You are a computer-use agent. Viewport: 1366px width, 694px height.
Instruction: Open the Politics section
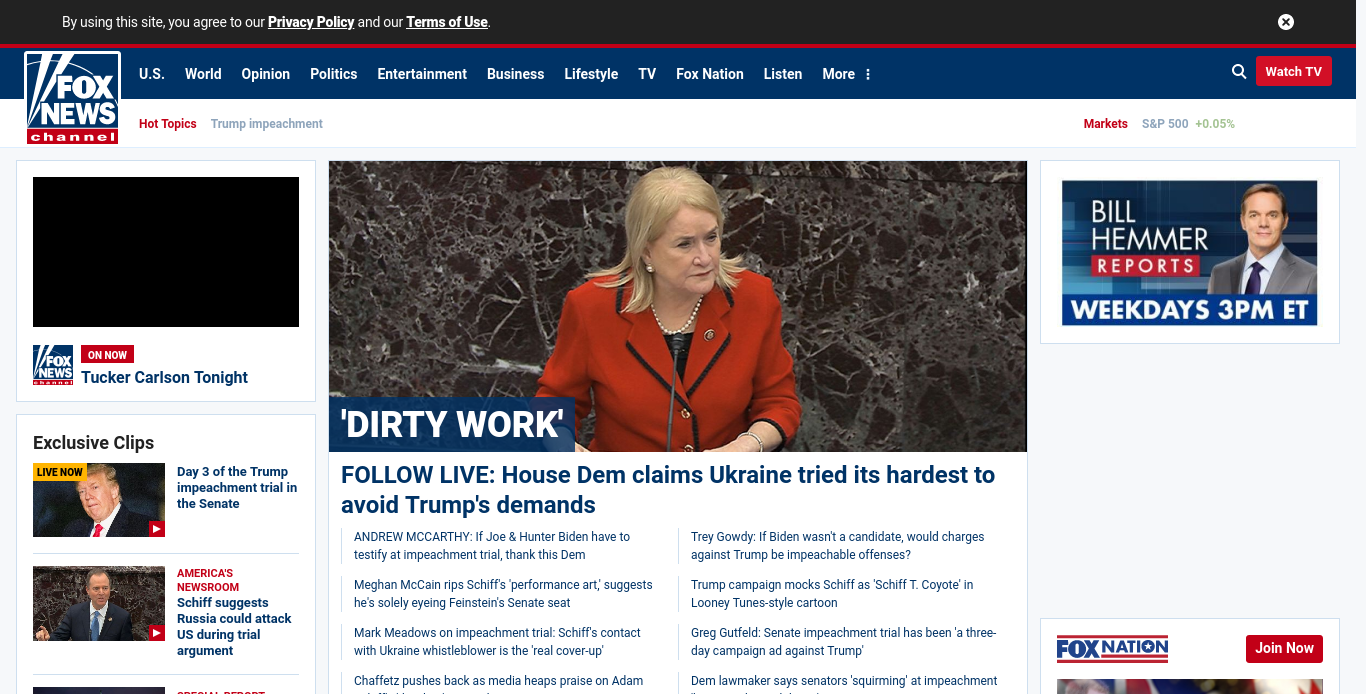(x=333, y=74)
